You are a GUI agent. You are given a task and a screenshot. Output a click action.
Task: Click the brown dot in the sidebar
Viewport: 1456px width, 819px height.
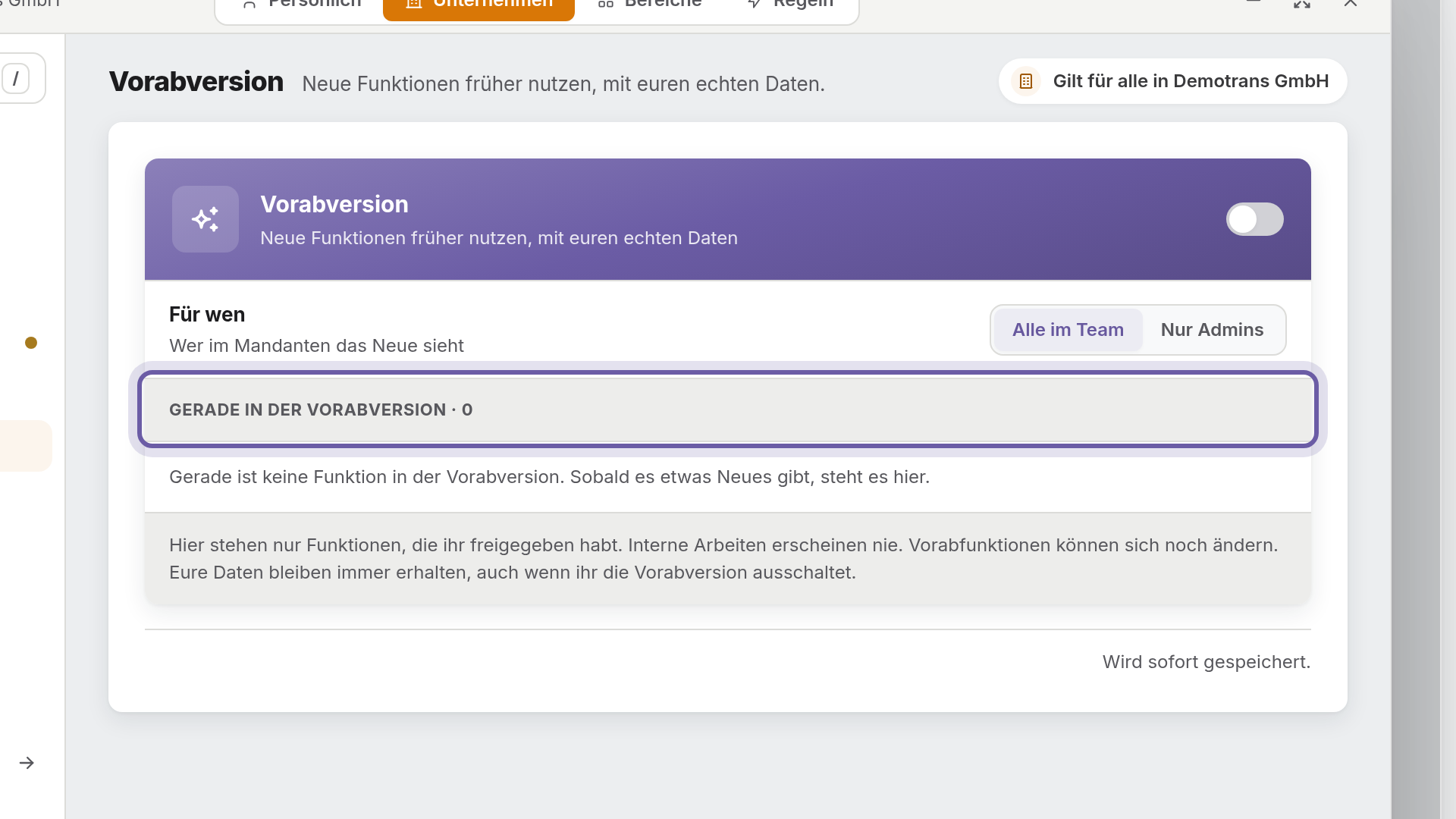(31, 343)
